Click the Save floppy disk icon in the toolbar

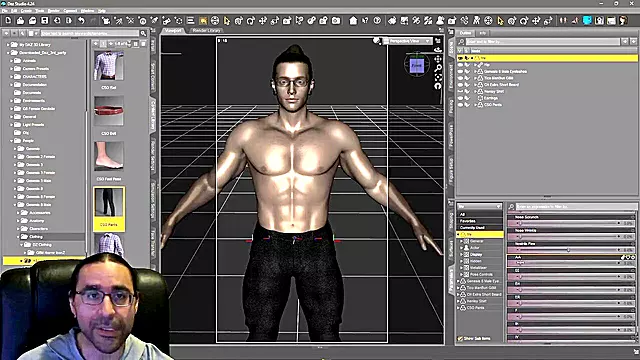44,20
